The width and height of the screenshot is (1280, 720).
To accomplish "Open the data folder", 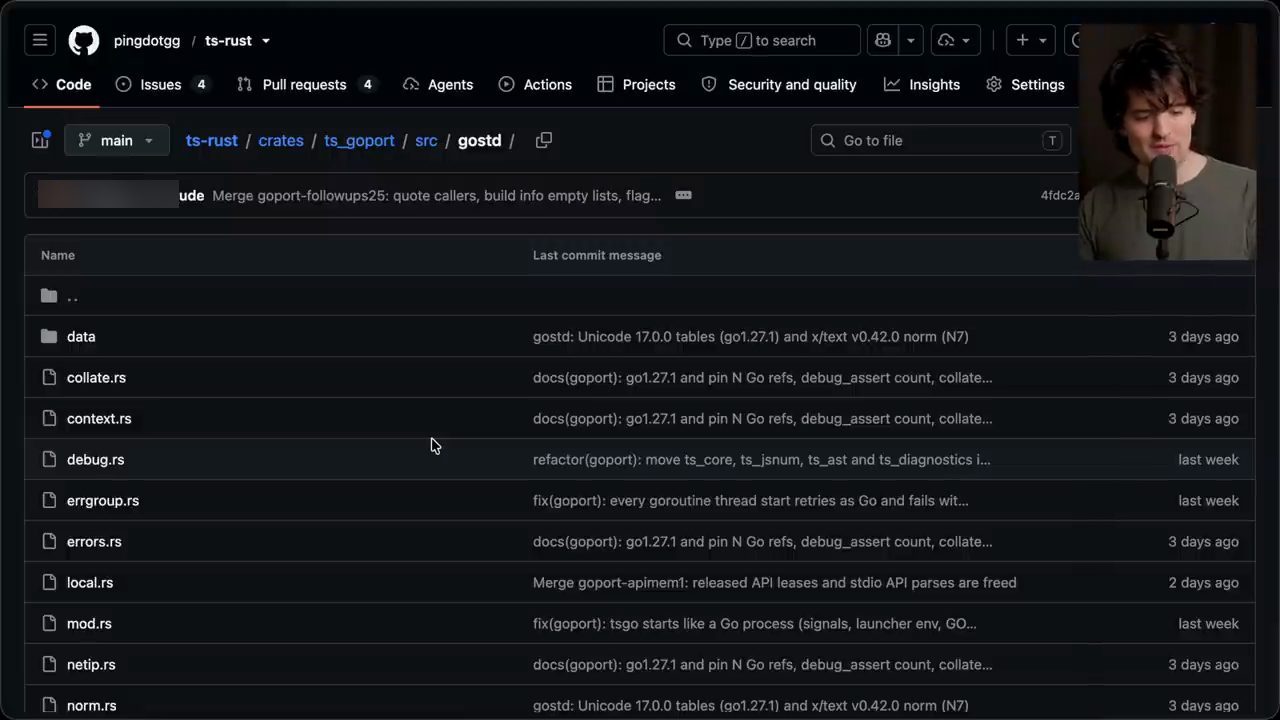I will 81,336.
